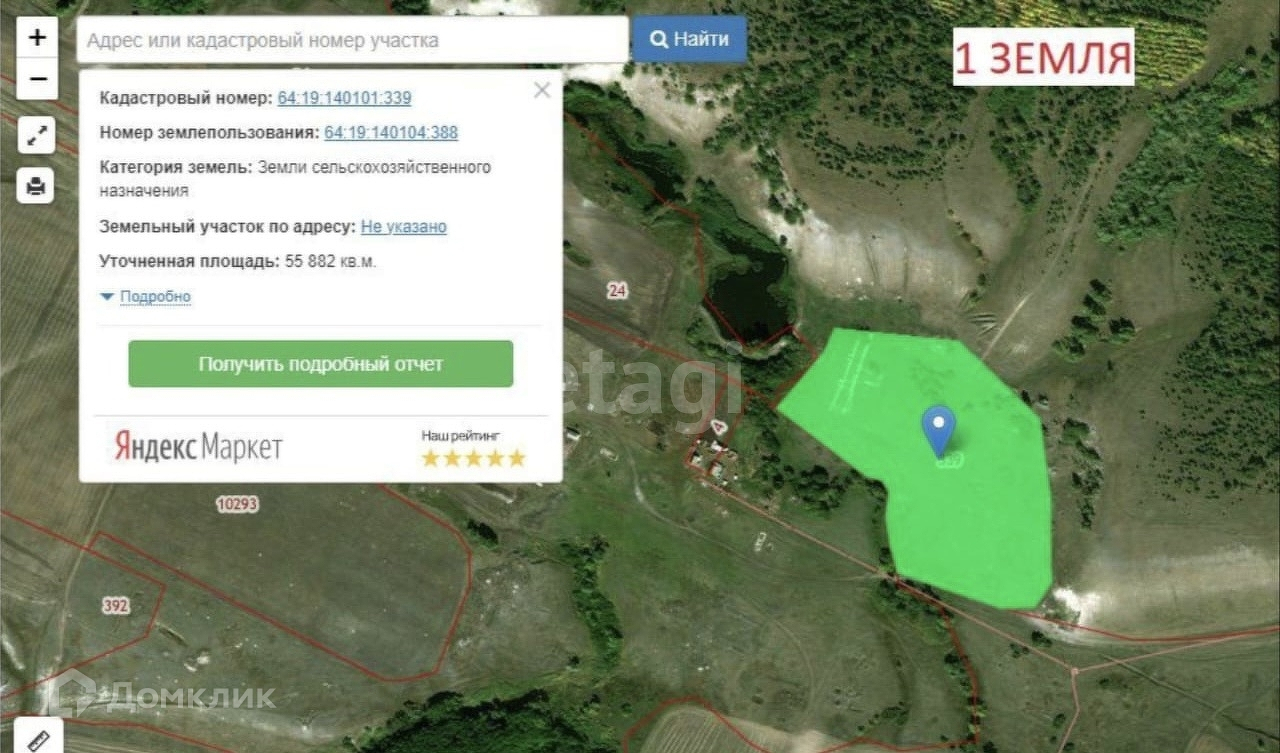Screen dimensions: 1280x753
Task: Zoom out with the minus button
Action: (x=37, y=79)
